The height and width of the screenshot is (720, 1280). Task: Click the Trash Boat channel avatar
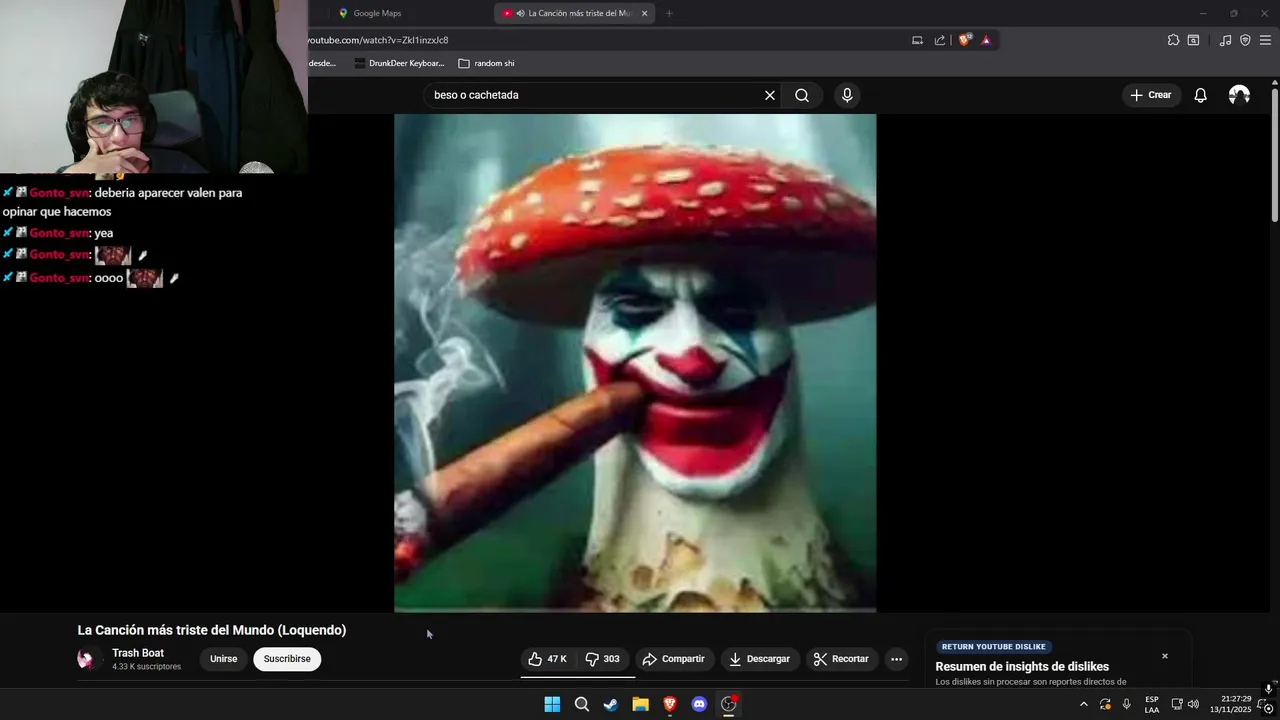(89, 659)
